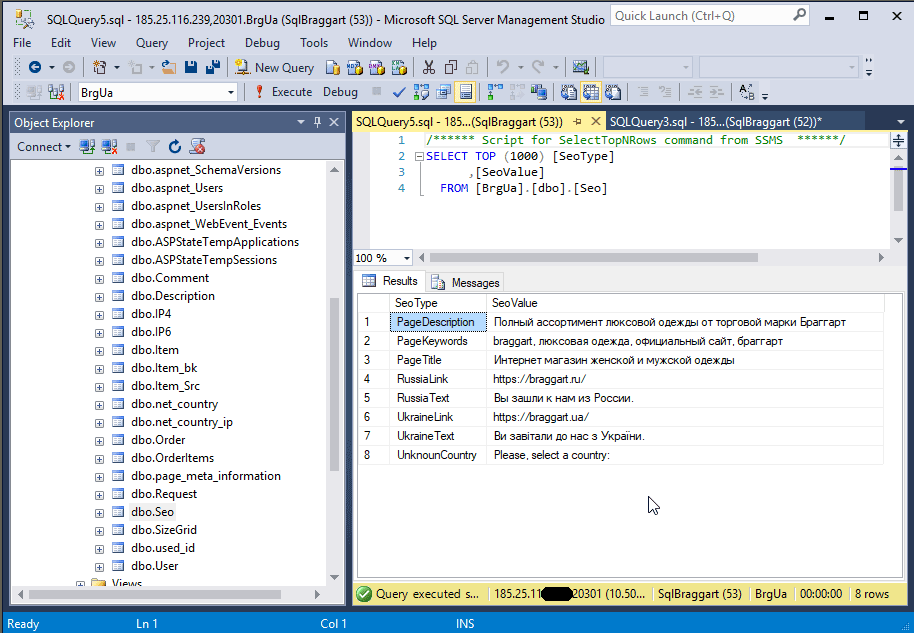Toggle the Object Explorer auto-hide pin
Image resolution: width=914 pixels, height=633 pixels.
[318, 122]
